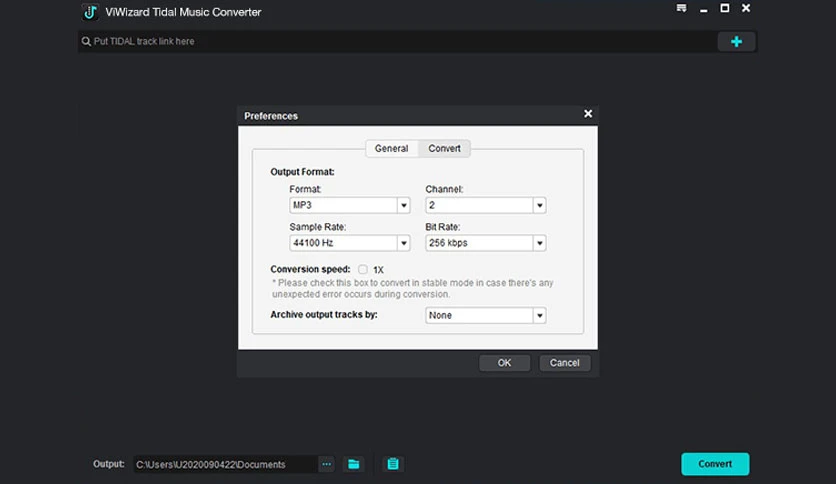Click the stable mode hint text
836x484 pixels.
coord(413,288)
